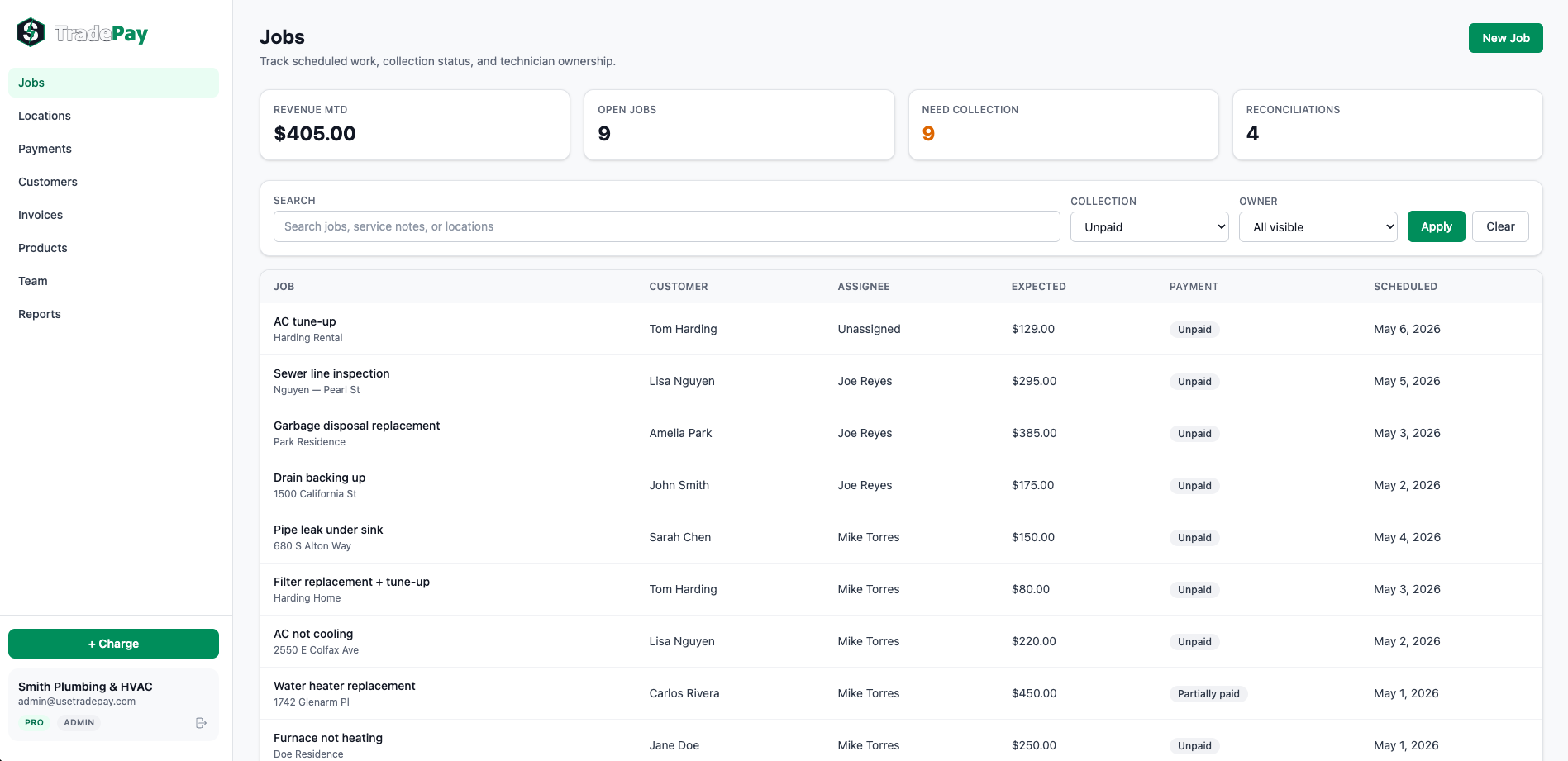Click customer Carlos Rivera
Image resolution: width=1568 pixels, height=761 pixels.
click(684, 693)
